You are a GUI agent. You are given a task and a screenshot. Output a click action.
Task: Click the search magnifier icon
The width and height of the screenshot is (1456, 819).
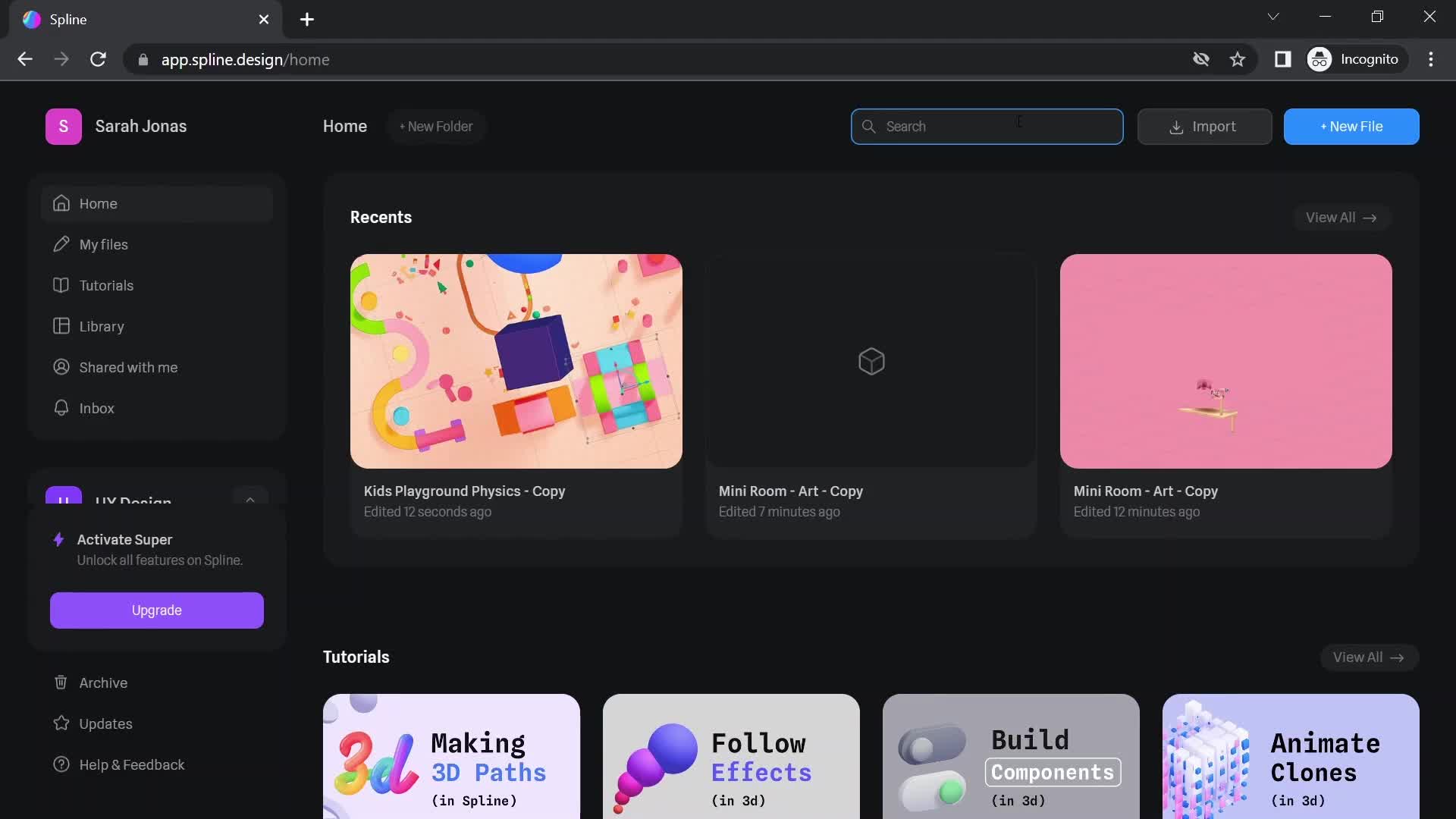coord(869,127)
